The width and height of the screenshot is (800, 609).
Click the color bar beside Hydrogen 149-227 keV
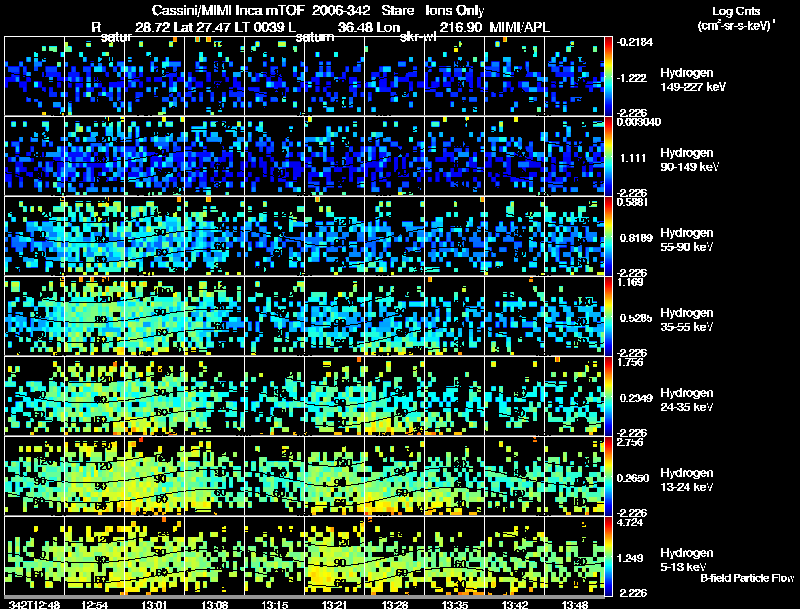pyautogui.click(x=608, y=76)
